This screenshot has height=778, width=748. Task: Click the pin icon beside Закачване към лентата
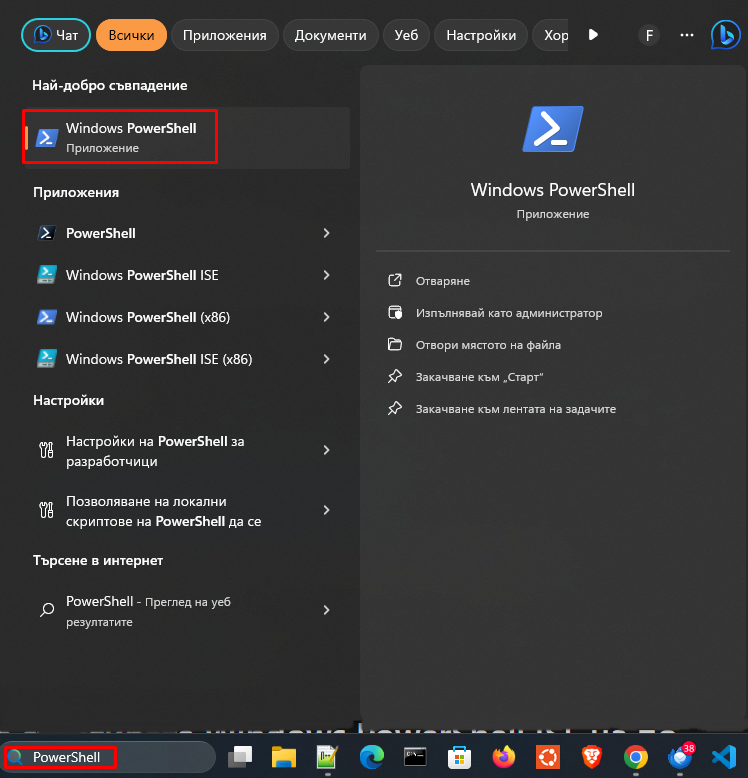pyautogui.click(x=395, y=408)
